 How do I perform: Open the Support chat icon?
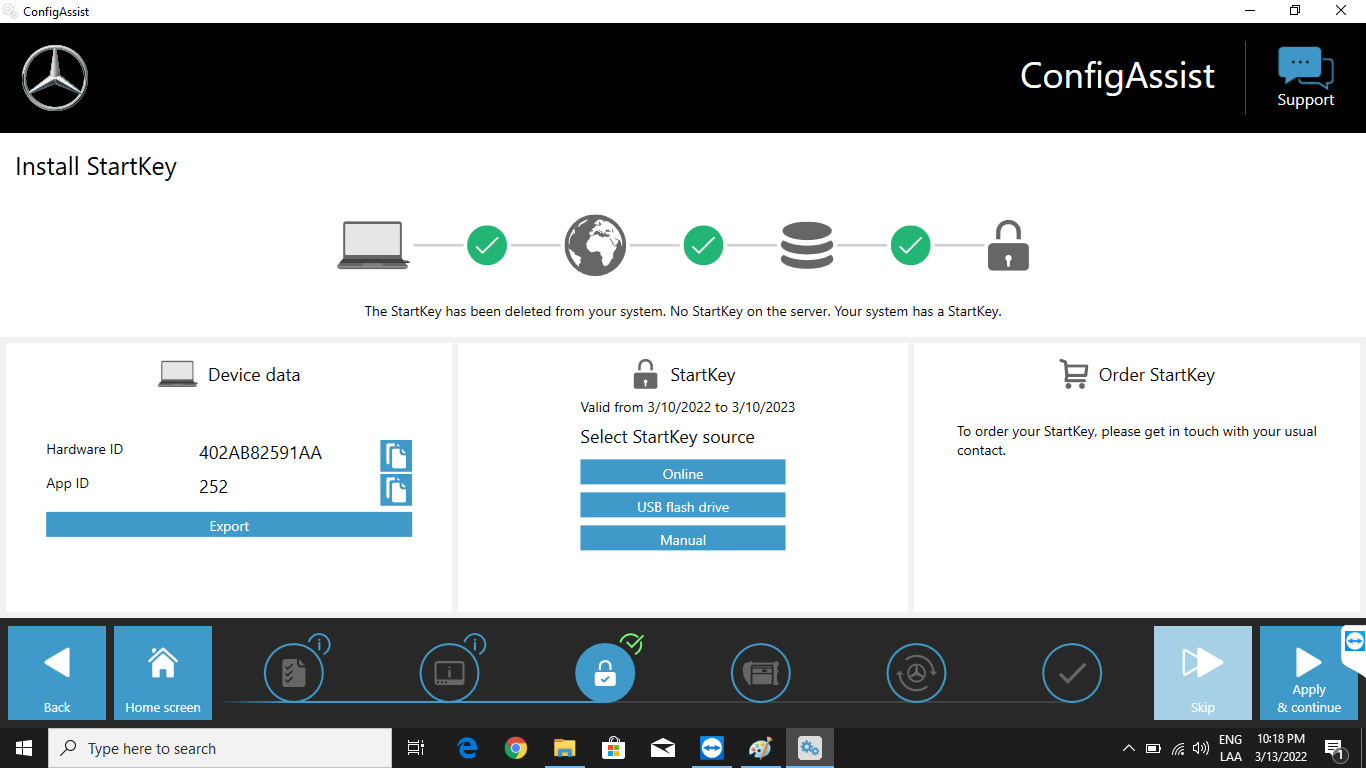click(1305, 77)
